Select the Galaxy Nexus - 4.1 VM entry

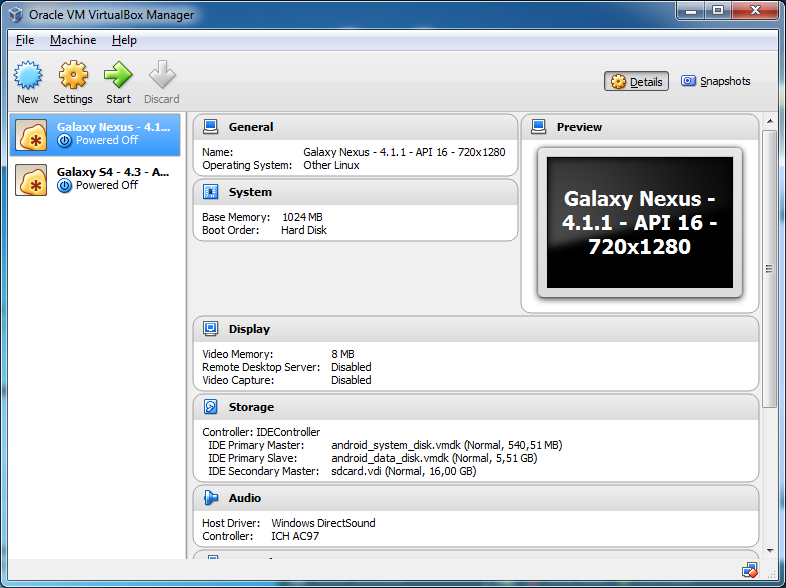[95, 135]
